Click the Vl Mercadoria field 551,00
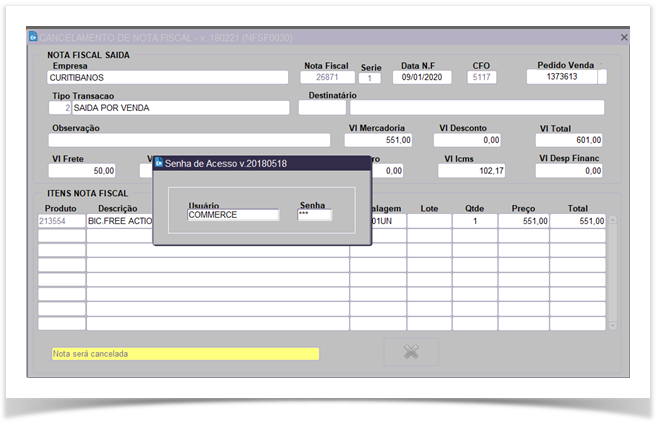The width and height of the screenshot is (664, 427). tap(378, 140)
